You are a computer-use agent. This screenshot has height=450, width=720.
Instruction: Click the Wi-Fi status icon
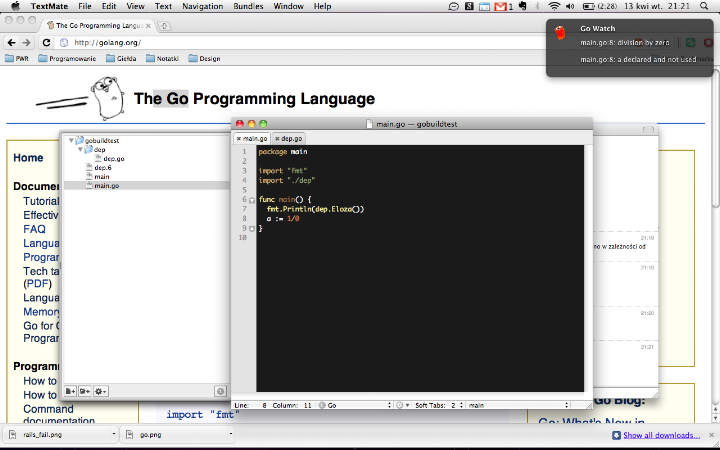(x=554, y=6)
